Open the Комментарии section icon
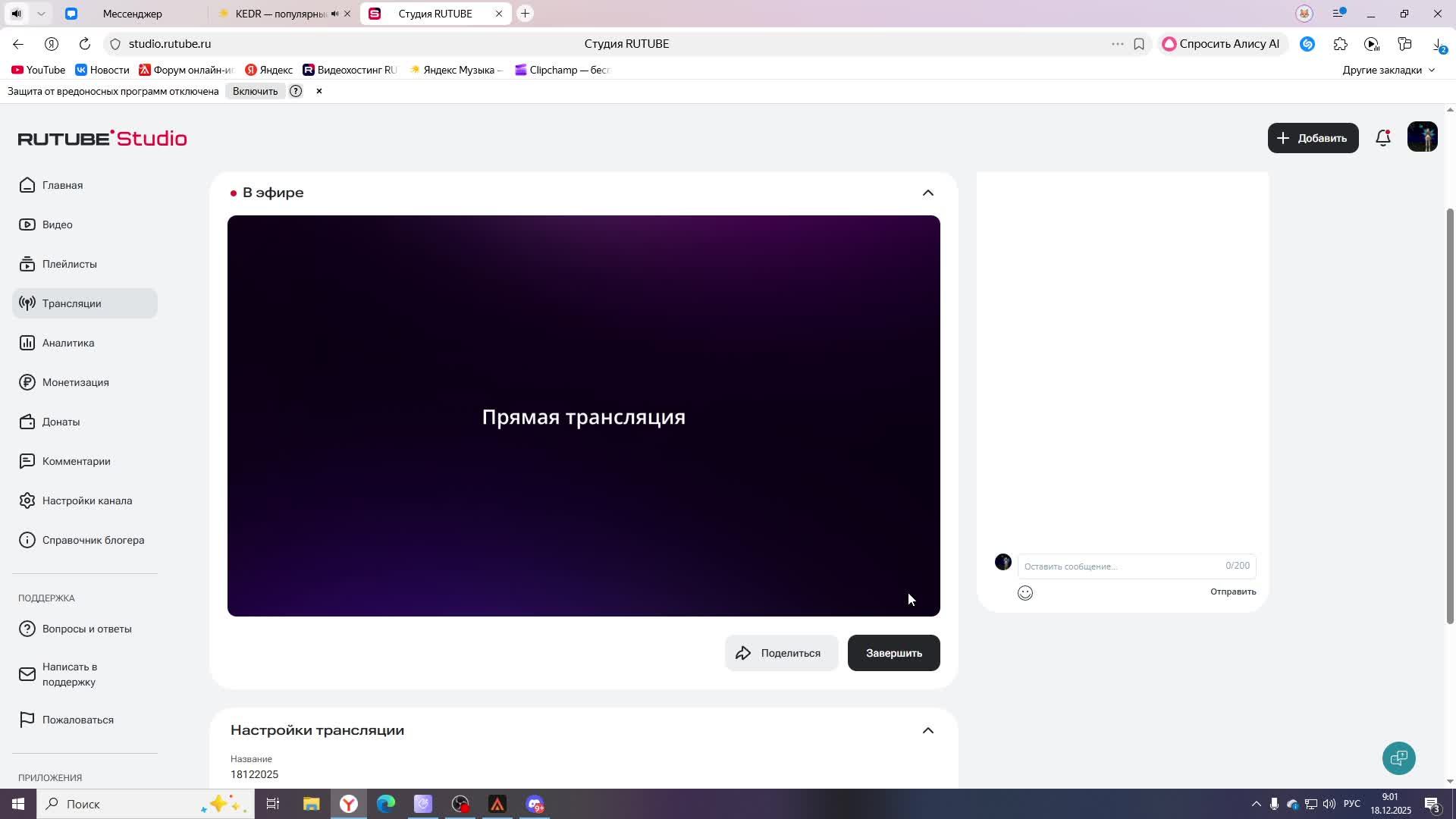The image size is (1456, 819). [27, 461]
